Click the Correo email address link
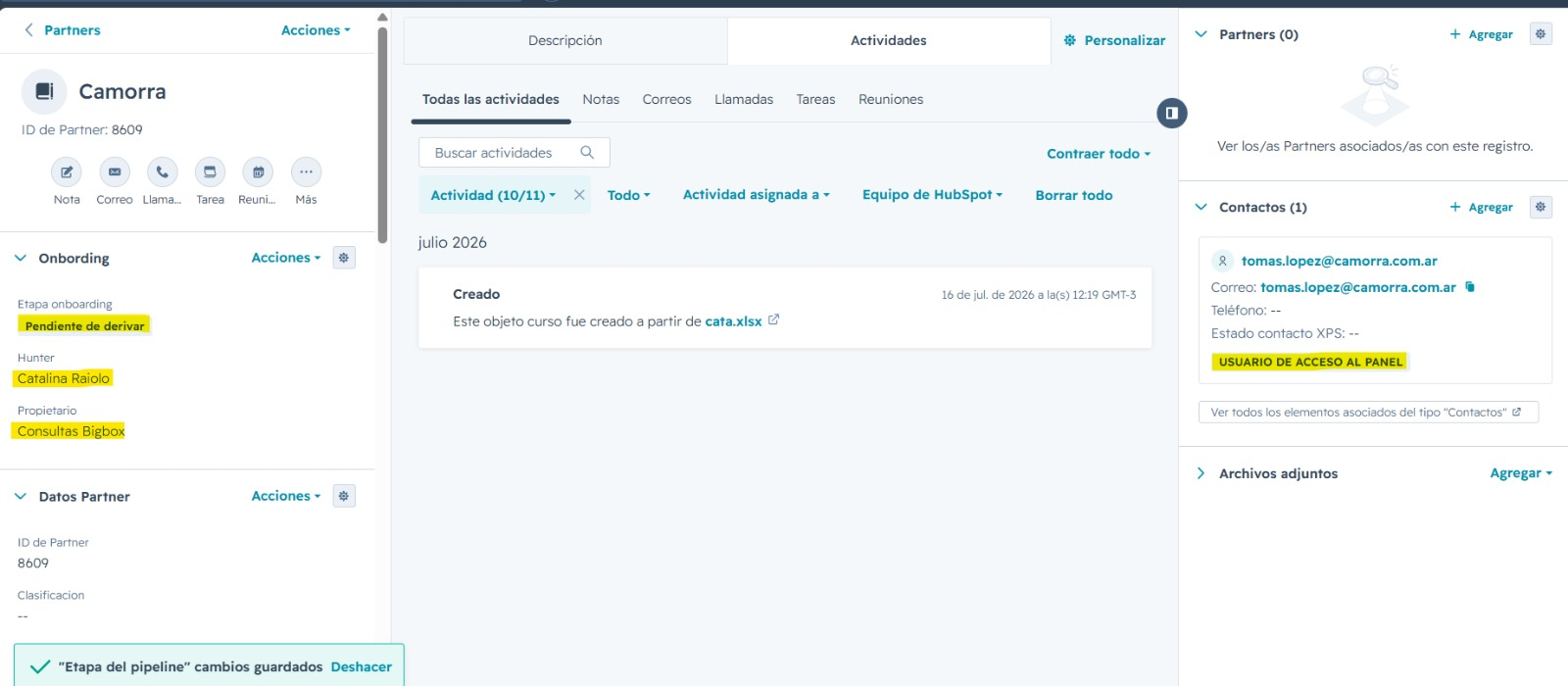This screenshot has width=1568, height=686. [1358, 287]
